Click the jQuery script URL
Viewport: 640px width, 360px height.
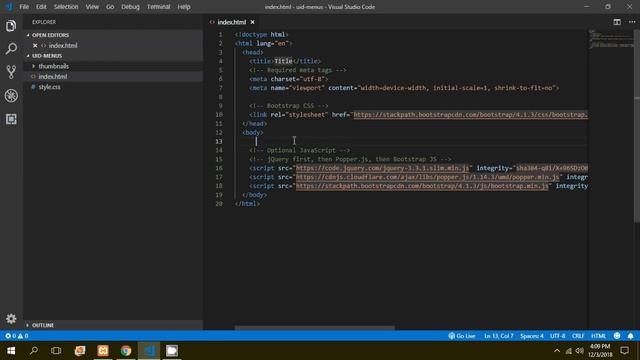pos(382,168)
